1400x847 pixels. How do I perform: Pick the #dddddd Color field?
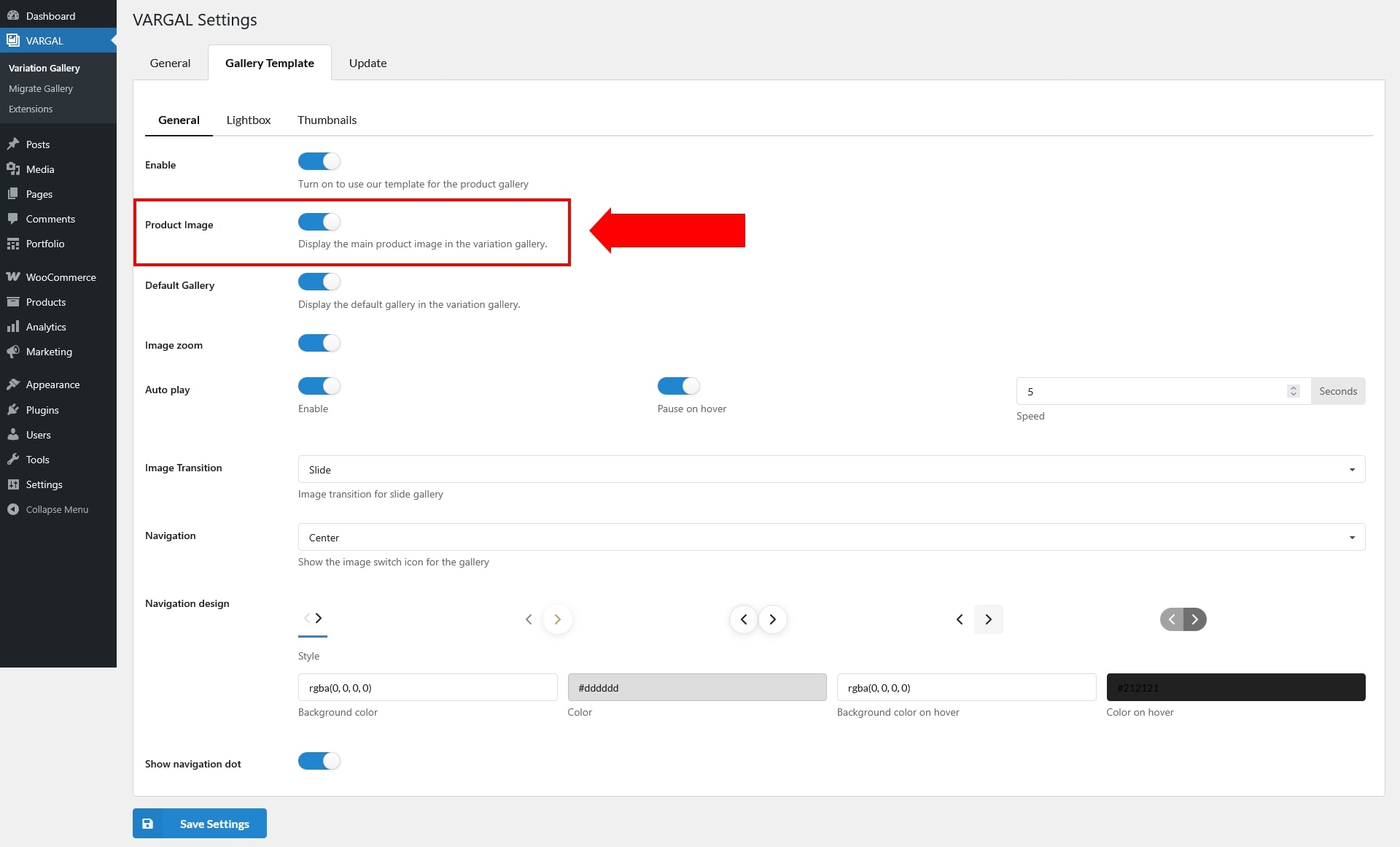[697, 687]
